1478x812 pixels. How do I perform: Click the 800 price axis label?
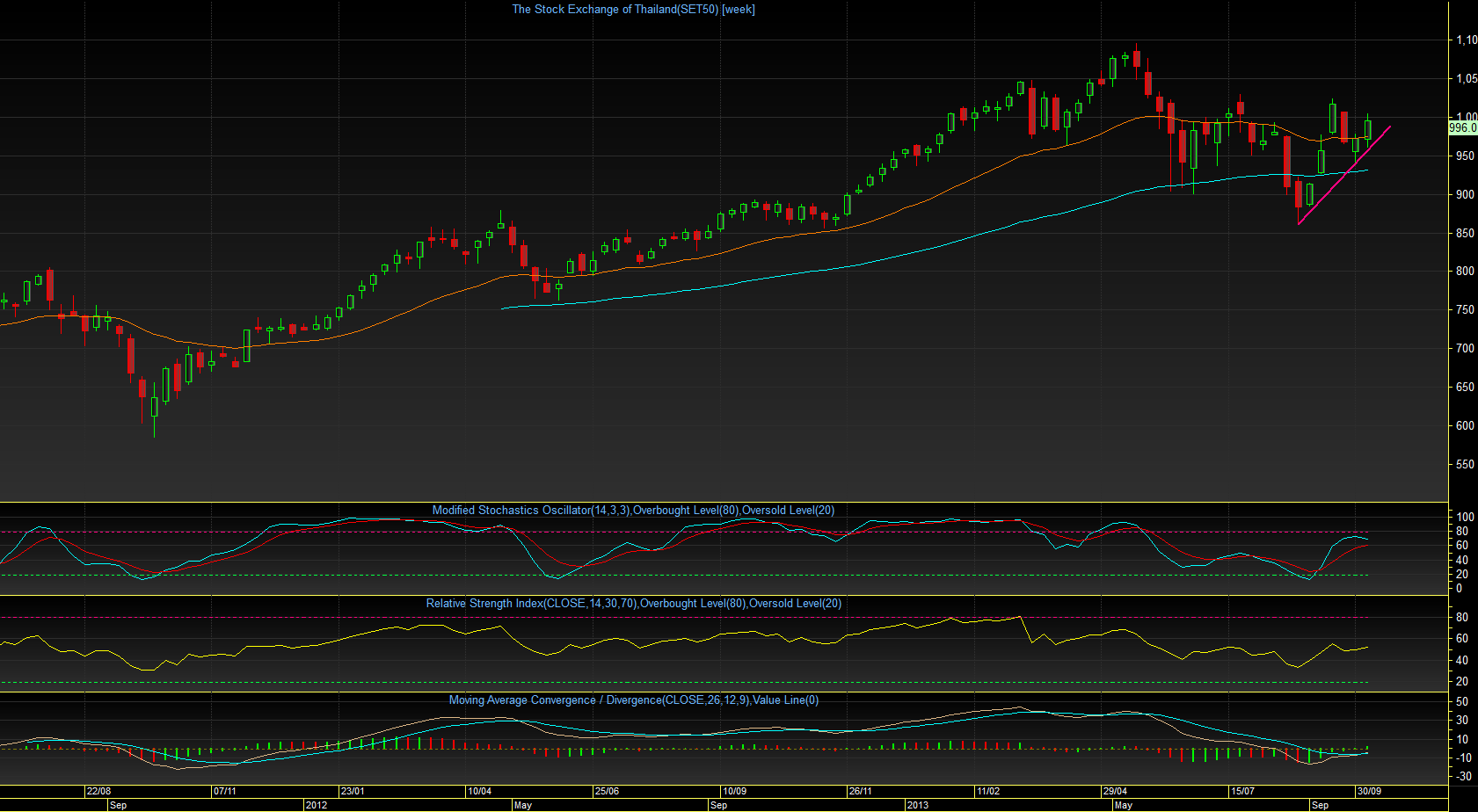pos(1465,272)
